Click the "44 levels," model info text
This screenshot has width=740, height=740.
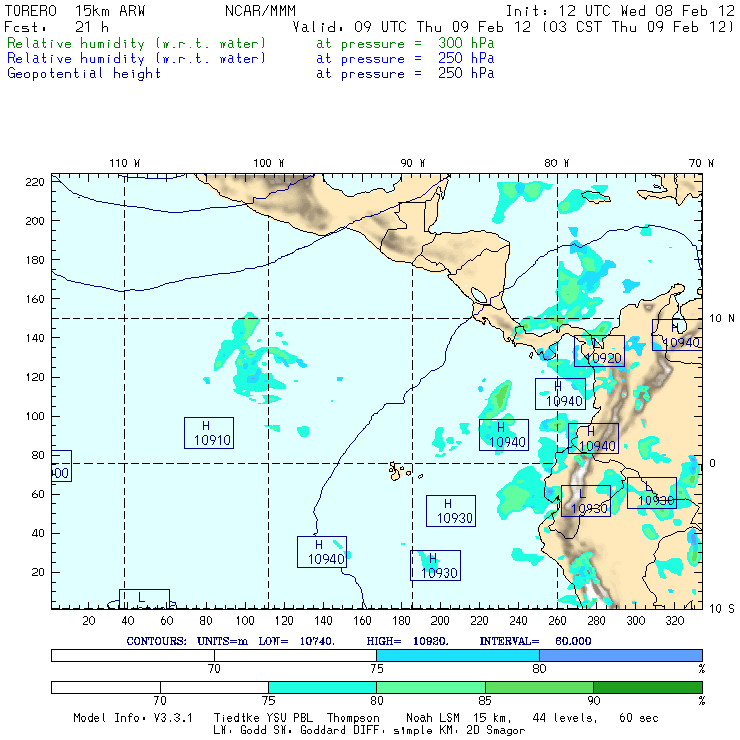coord(565,718)
